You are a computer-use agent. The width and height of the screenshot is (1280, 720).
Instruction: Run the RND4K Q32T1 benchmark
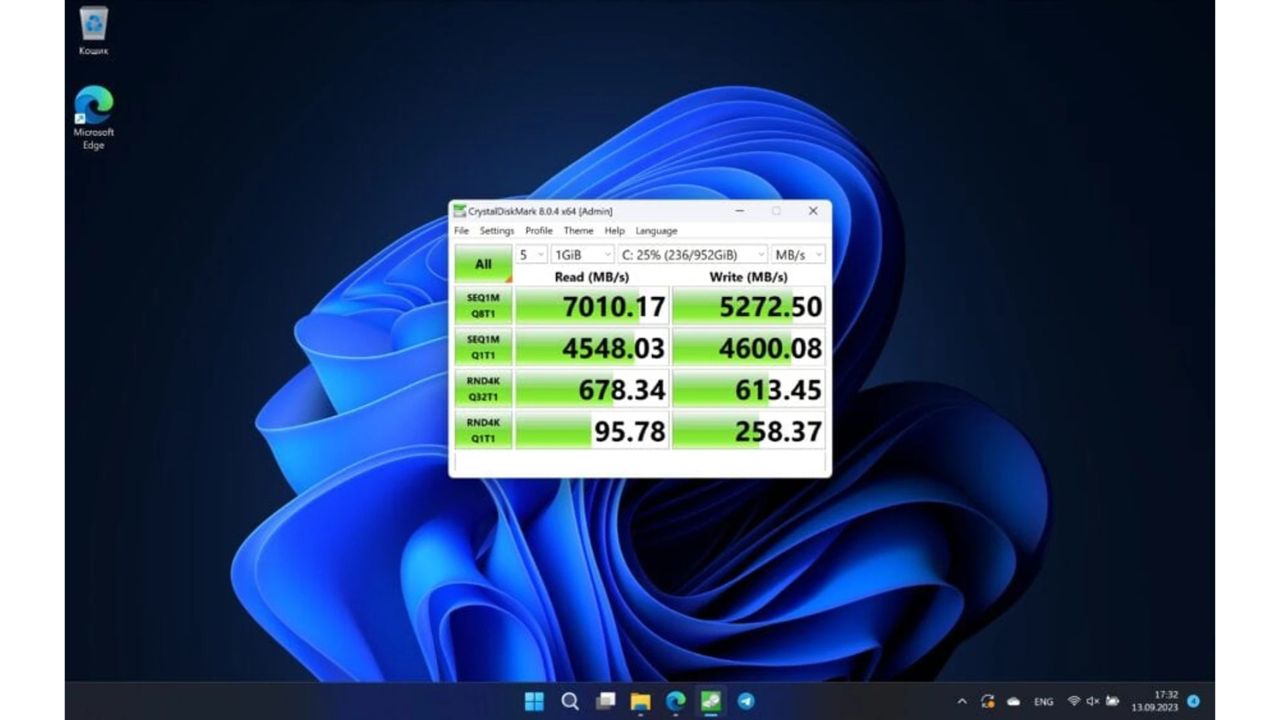coord(483,389)
